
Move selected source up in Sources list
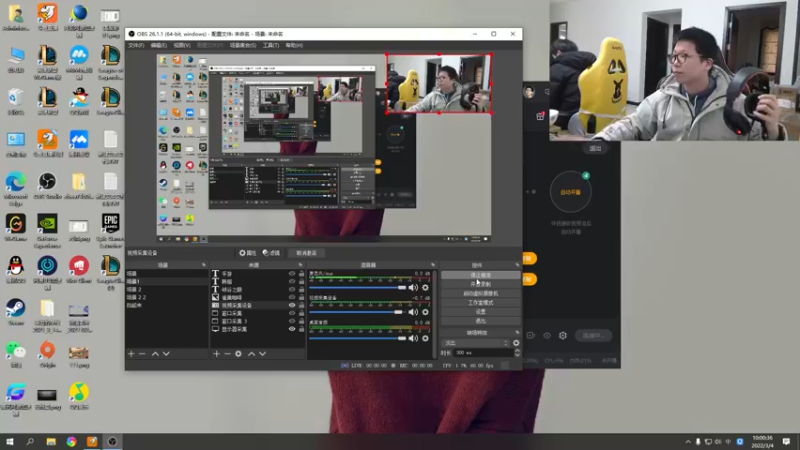[x=252, y=354]
